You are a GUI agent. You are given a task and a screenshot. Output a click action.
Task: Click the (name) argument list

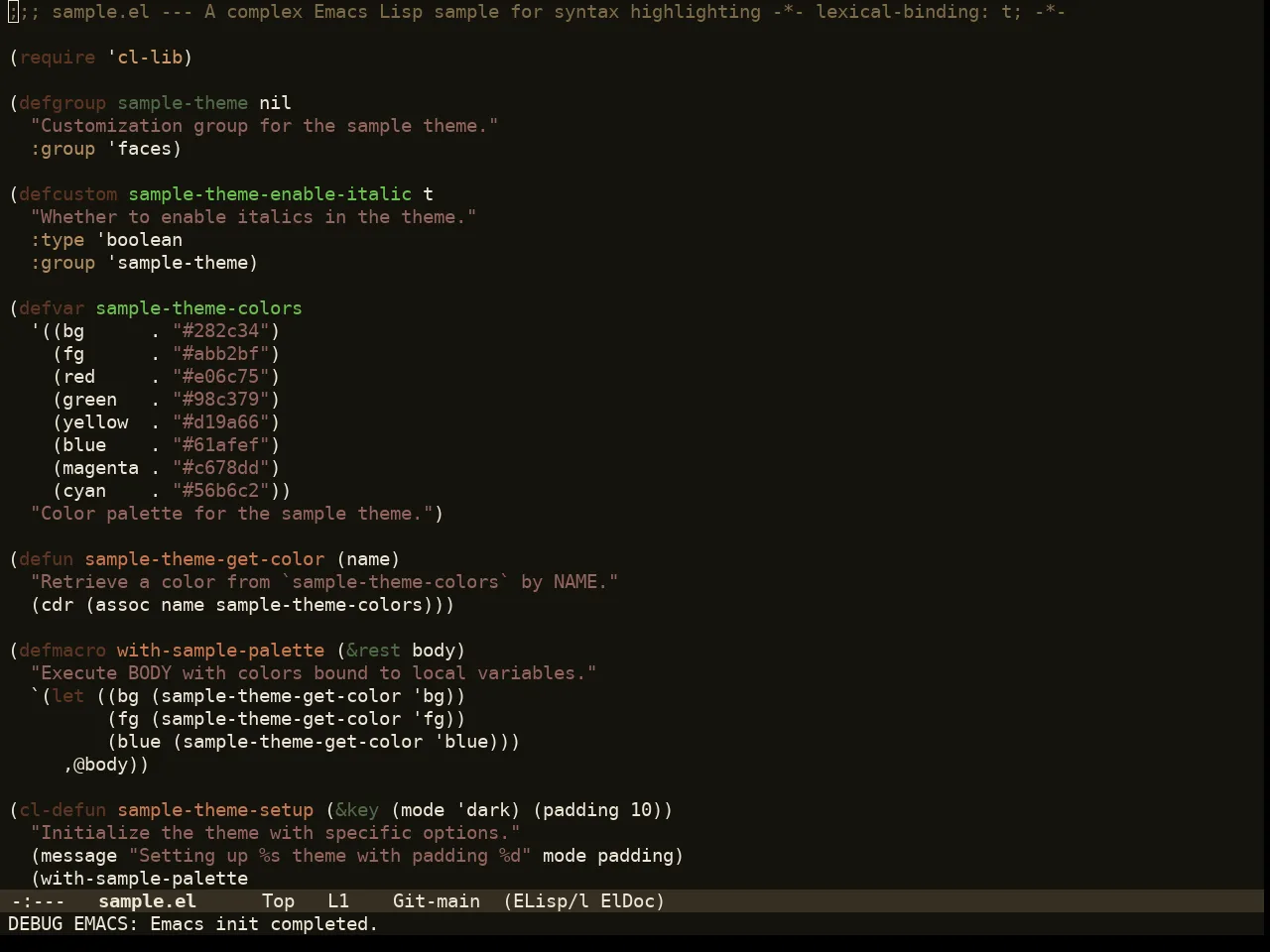368,559
